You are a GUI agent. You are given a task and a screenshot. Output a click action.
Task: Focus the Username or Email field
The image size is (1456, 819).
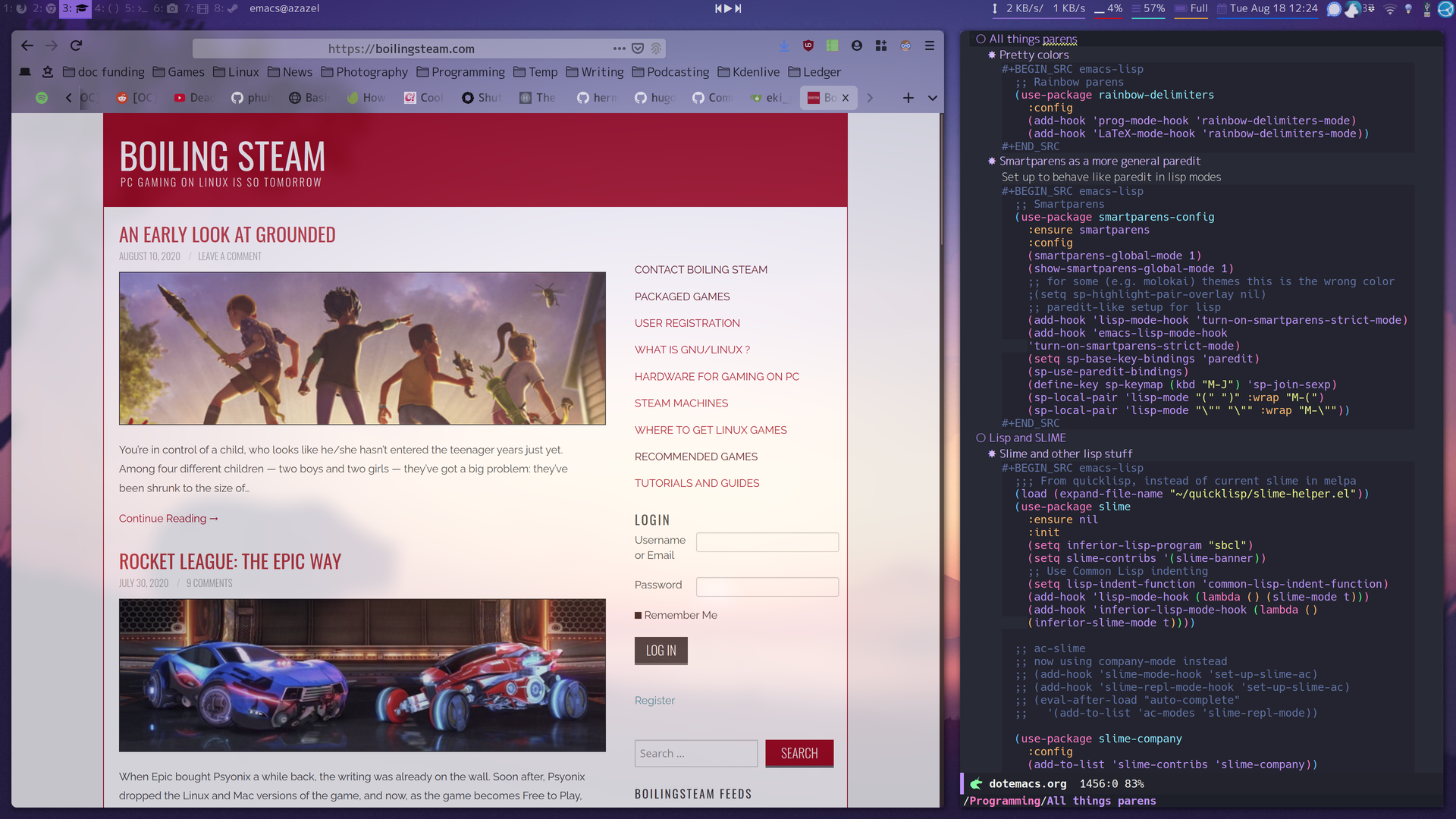[767, 542]
